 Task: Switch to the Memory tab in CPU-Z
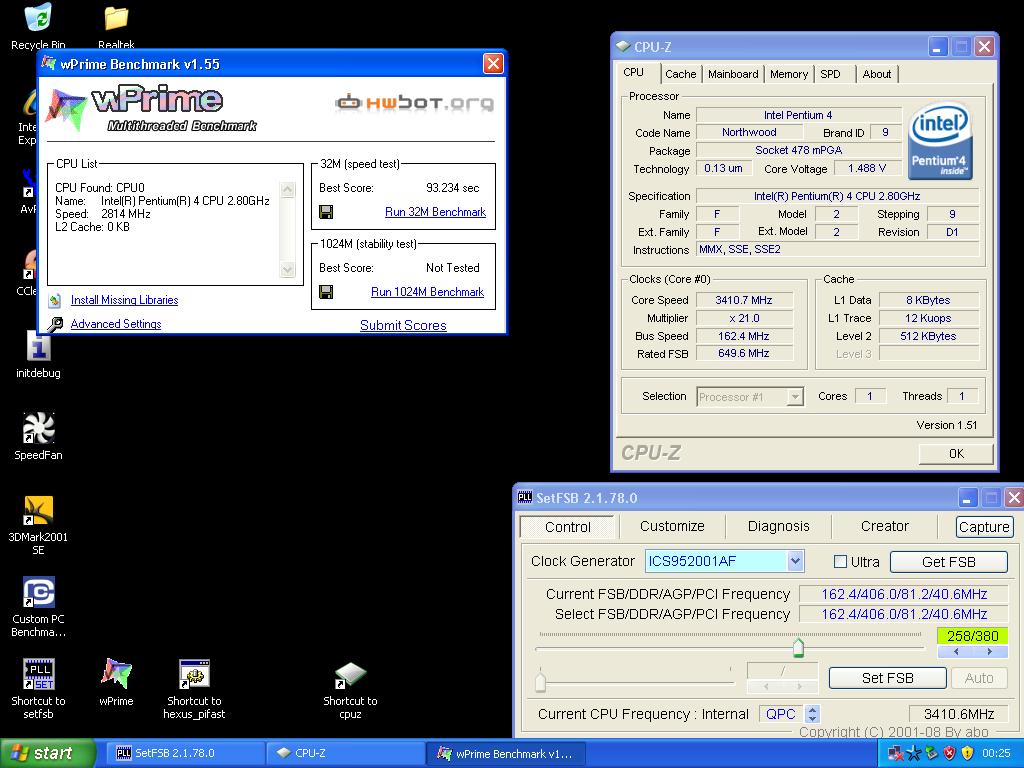pyautogui.click(x=789, y=74)
